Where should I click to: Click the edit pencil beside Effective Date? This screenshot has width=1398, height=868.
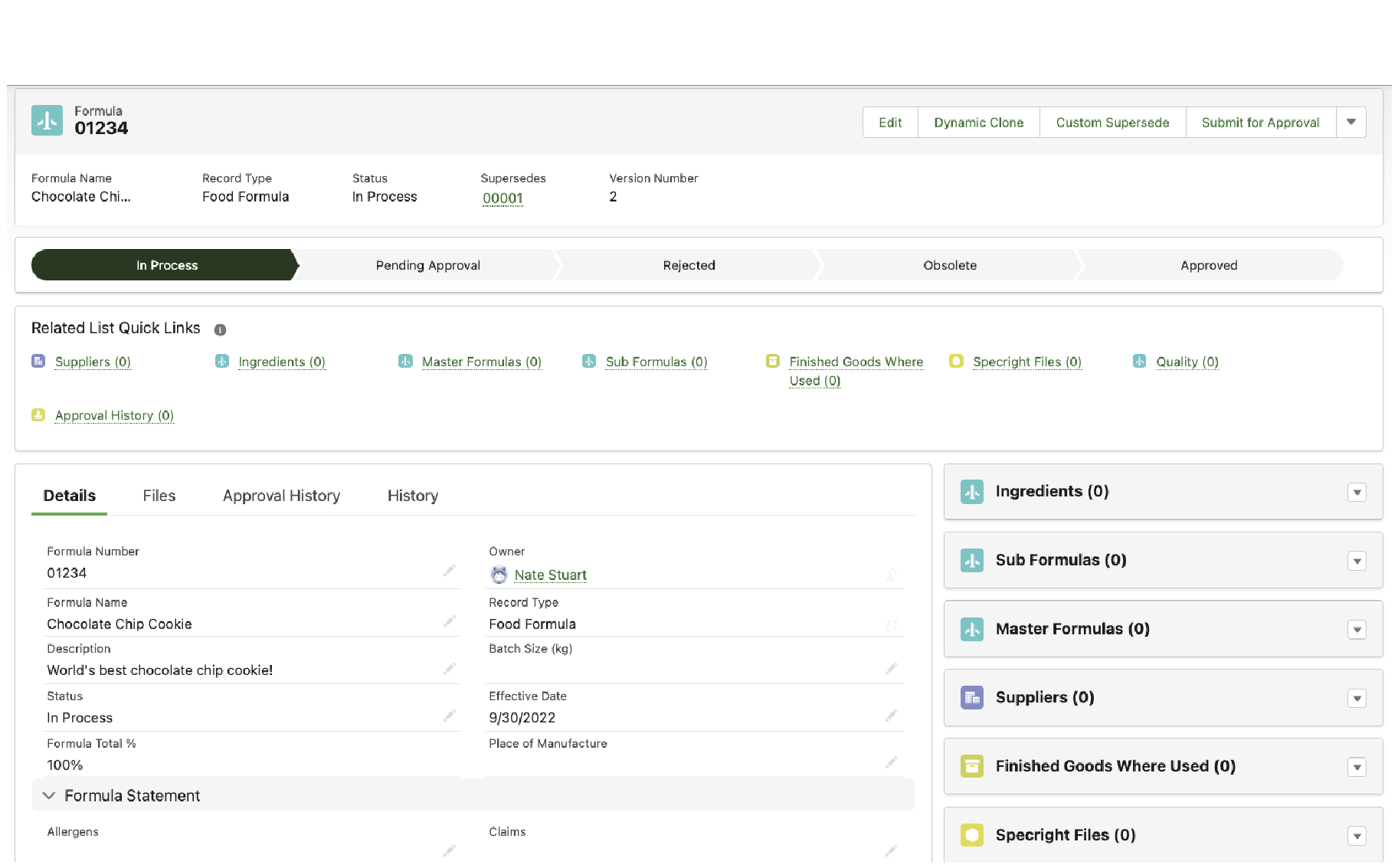pos(891,715)
